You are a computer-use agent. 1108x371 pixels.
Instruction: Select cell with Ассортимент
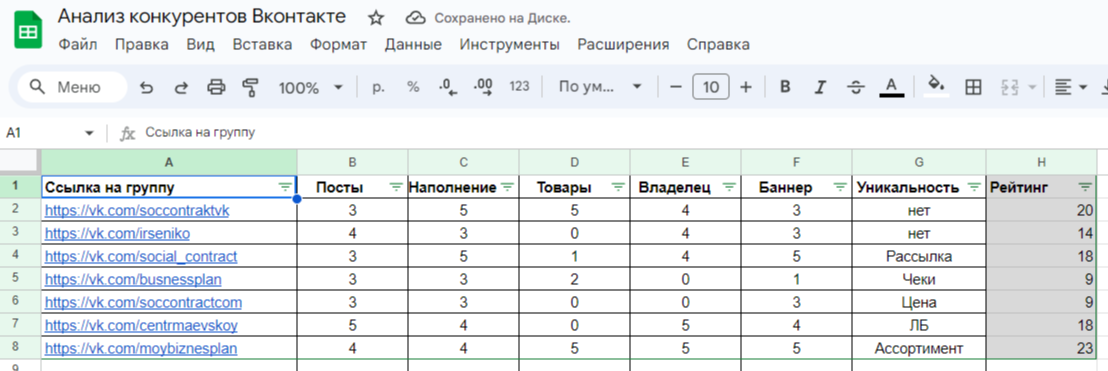919,348
